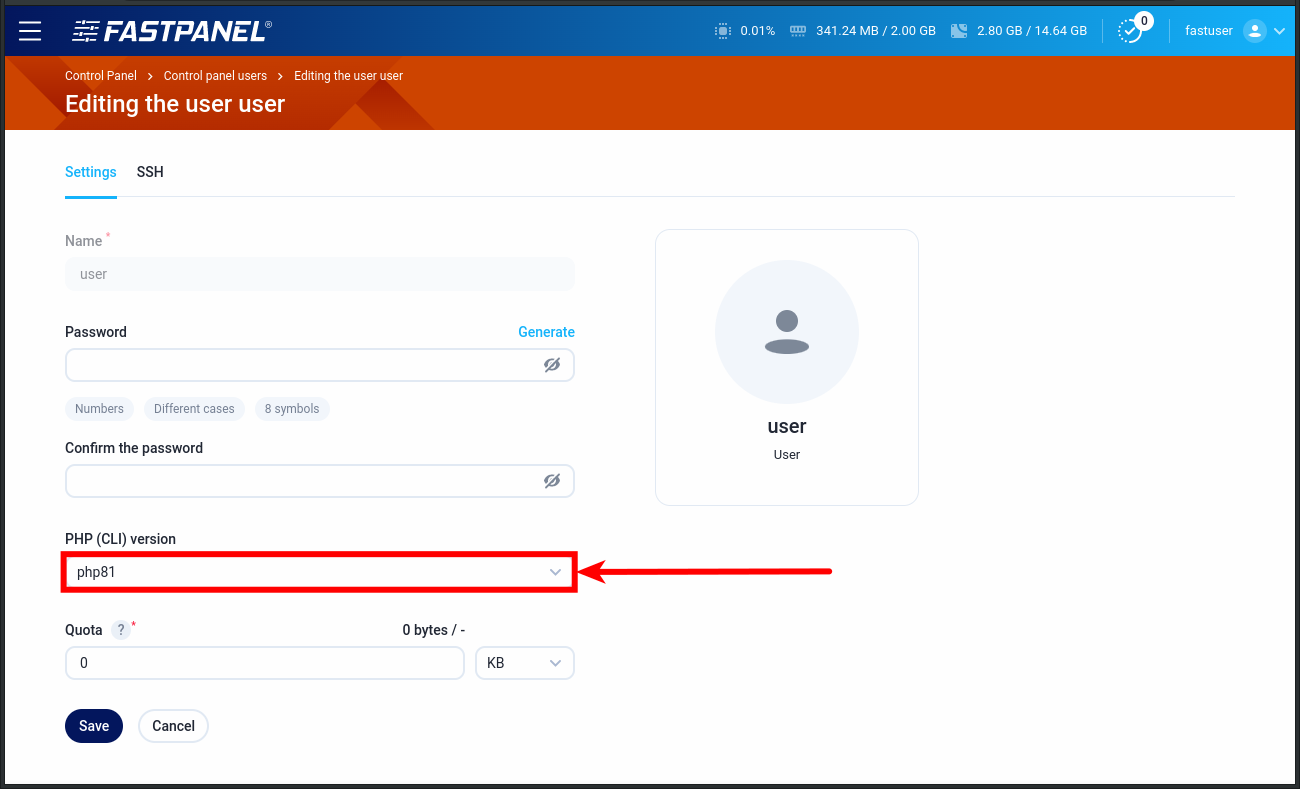Viewport: 1300px width, 789px height.
Task: Click the 341.24 MB / 2.00 GB value
Action: pyautogui.click(x=876, y=31)
